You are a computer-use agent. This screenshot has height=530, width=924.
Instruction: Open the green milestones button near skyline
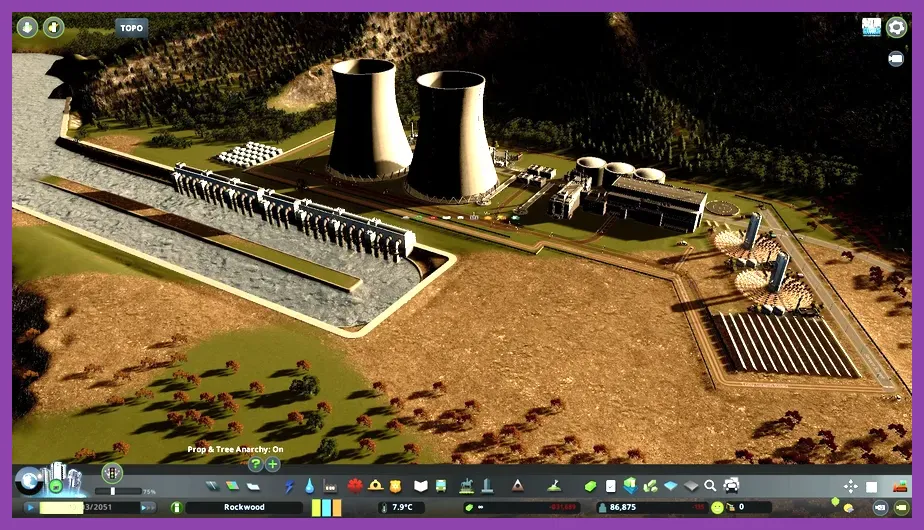56,486
